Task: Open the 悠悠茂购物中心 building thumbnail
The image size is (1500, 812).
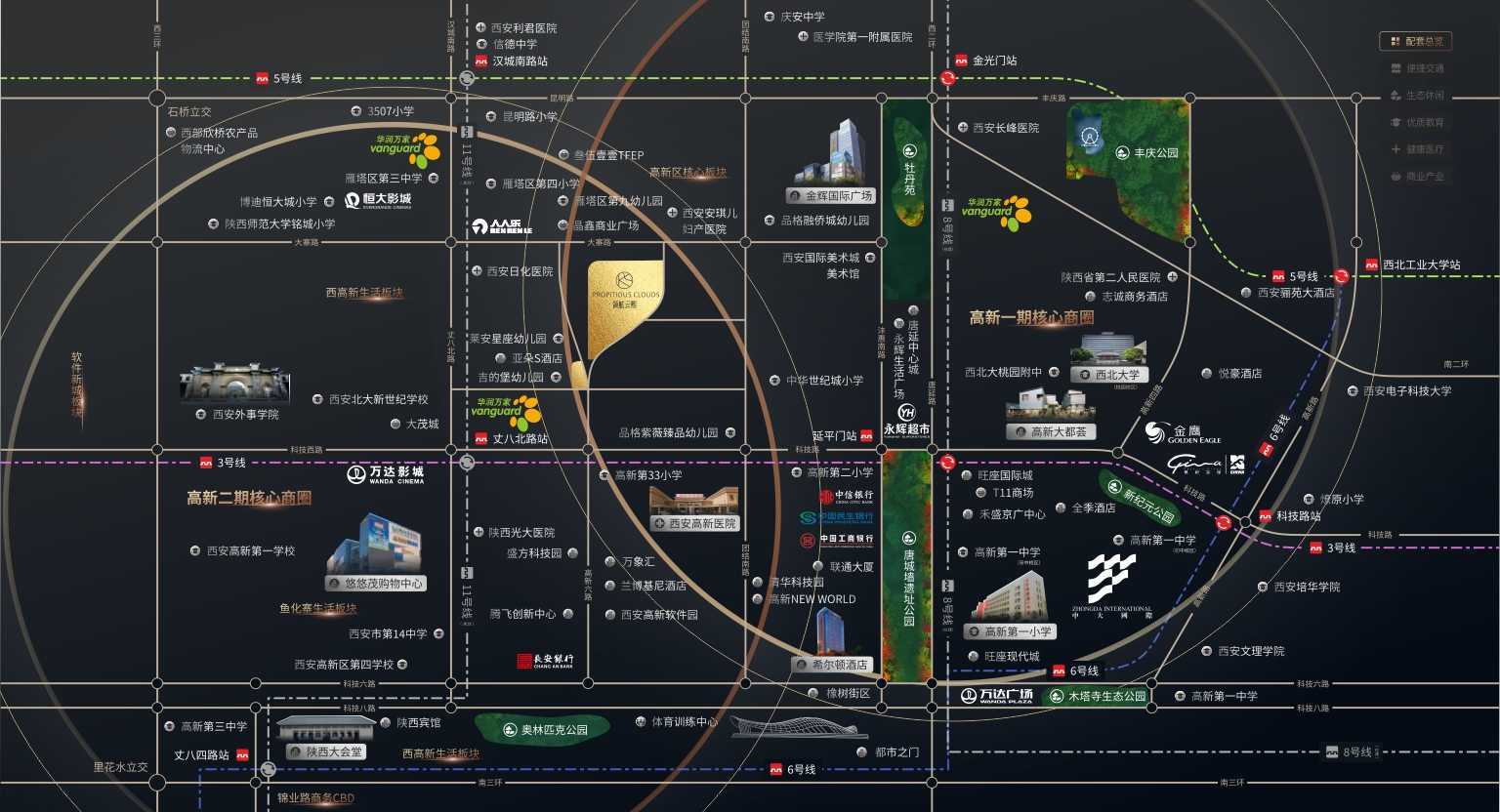Action: (x=374, y=542)
